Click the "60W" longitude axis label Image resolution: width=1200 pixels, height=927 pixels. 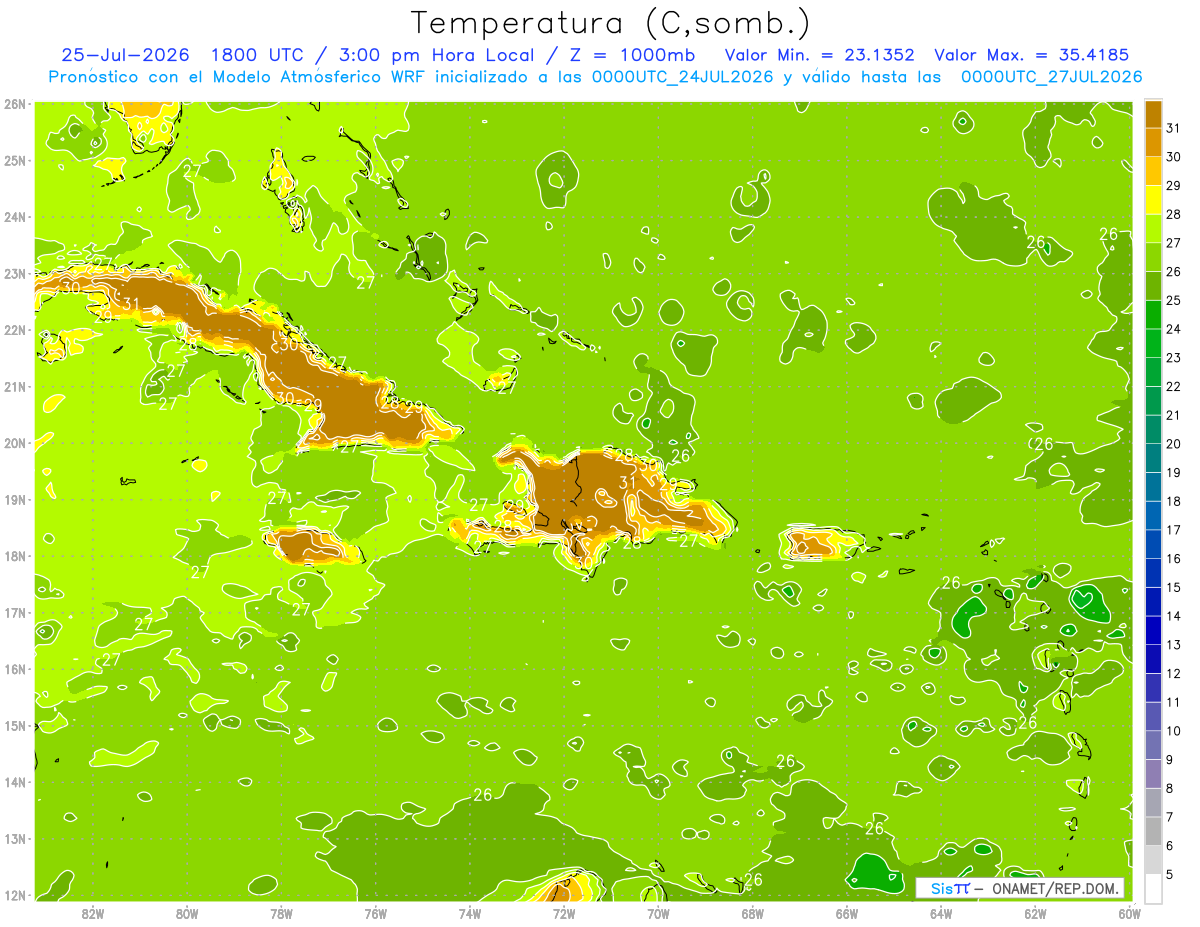(1129, 914)
